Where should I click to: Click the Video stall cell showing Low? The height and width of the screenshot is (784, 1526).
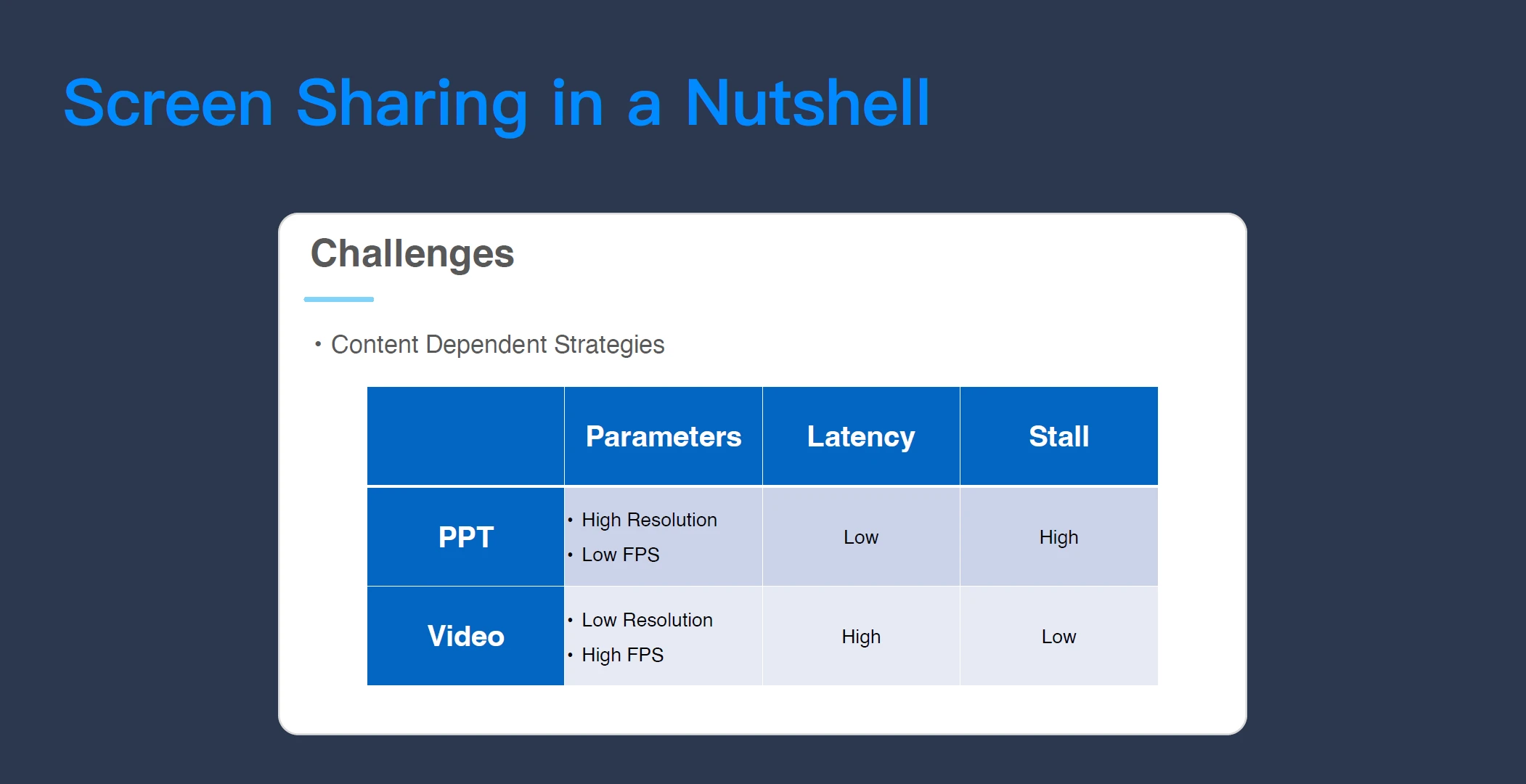point(1058,637)
